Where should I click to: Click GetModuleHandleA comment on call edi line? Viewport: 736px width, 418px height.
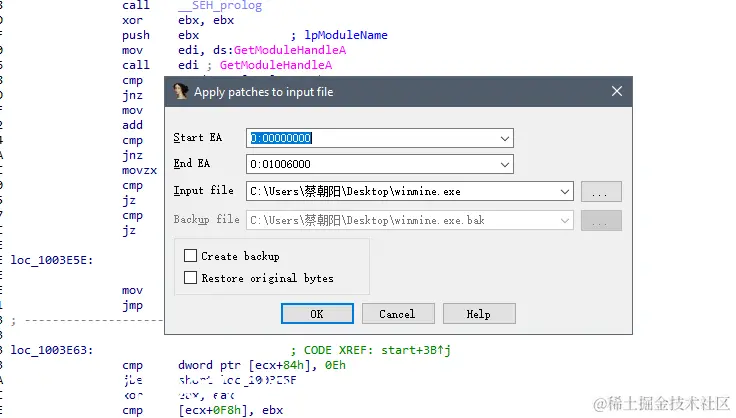click(x=276, y=65)
